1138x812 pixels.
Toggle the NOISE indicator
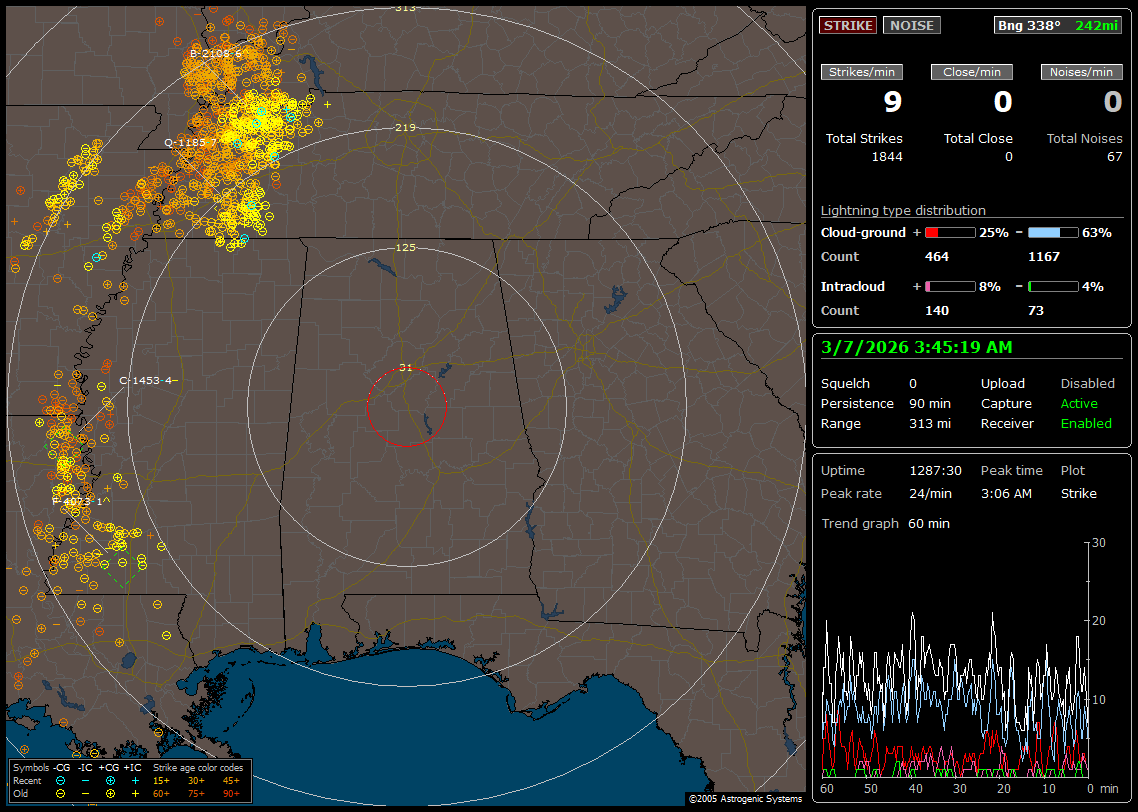(911, 25)
